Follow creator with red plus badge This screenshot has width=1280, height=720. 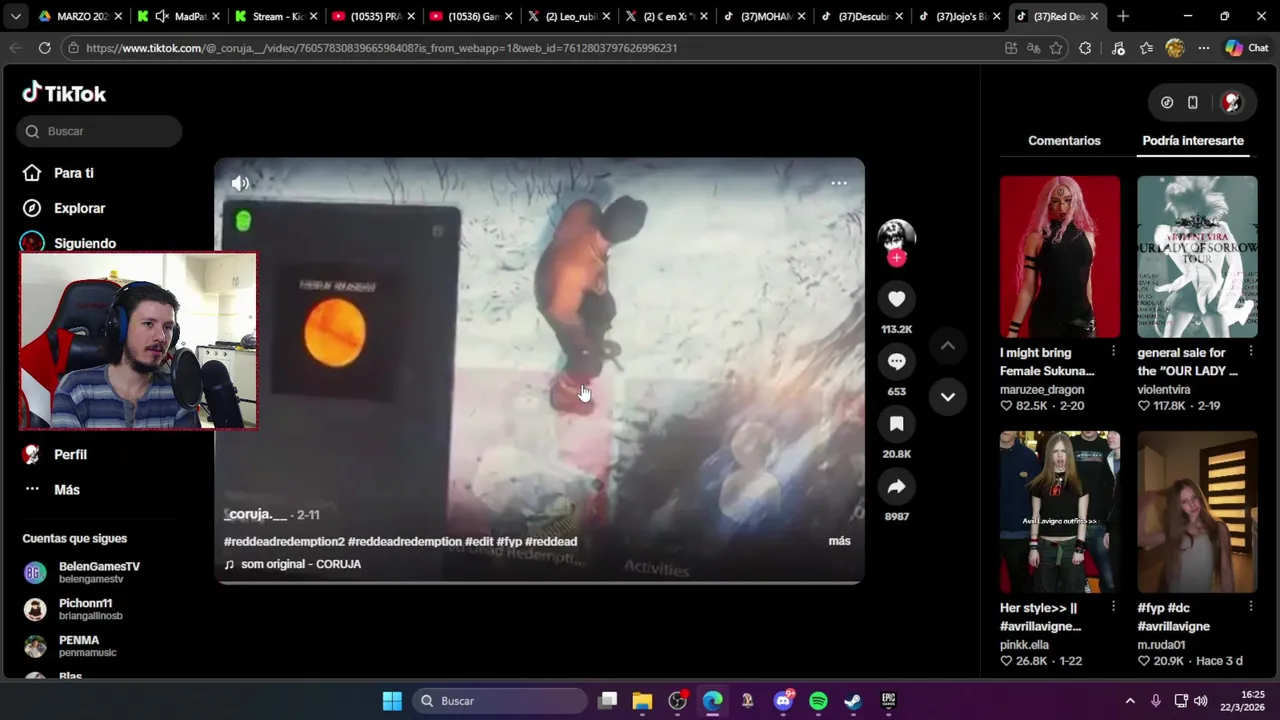897,258
